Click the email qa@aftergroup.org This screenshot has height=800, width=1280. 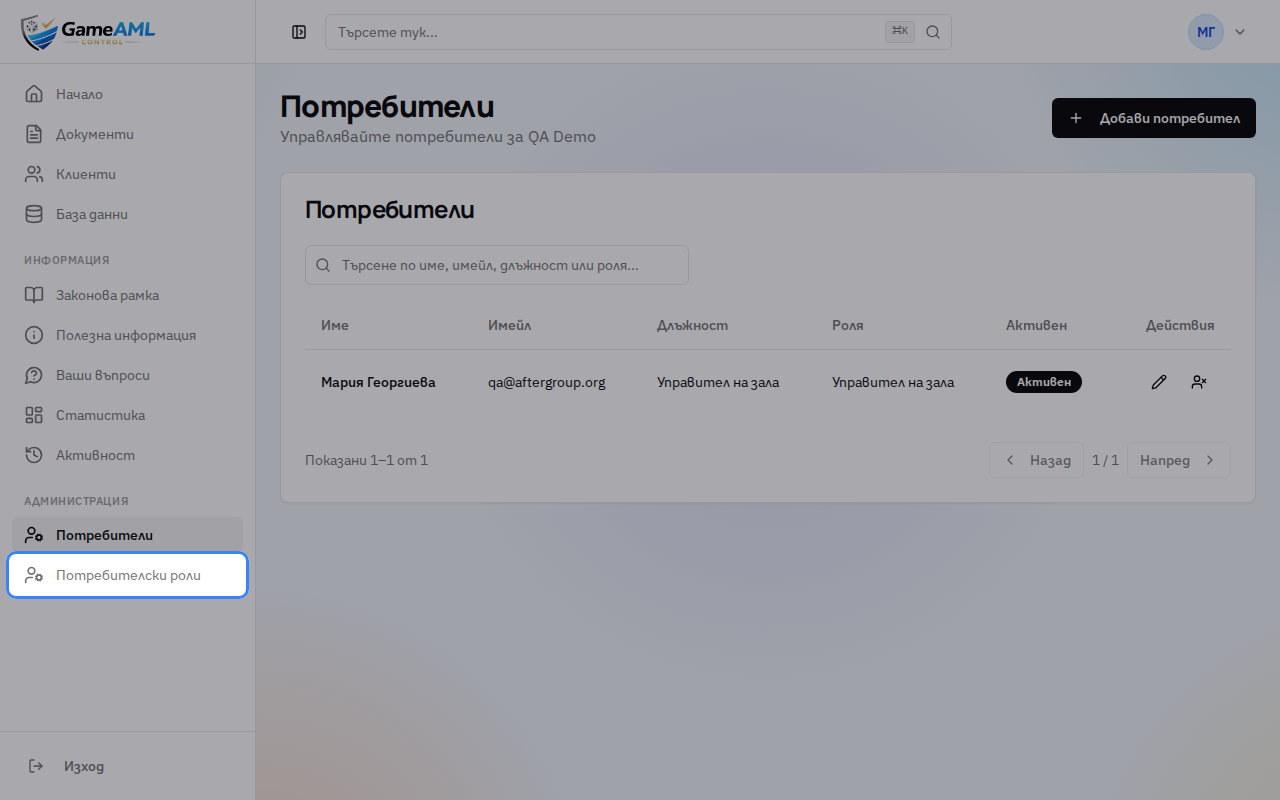click(547, 382)
